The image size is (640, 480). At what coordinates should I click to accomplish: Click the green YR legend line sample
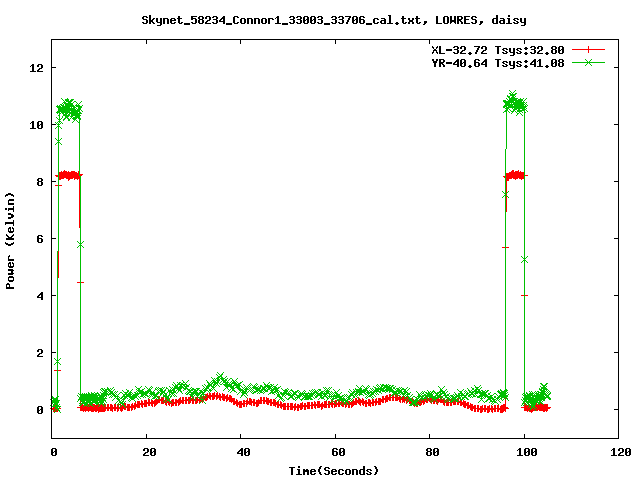tap(588, 62)
